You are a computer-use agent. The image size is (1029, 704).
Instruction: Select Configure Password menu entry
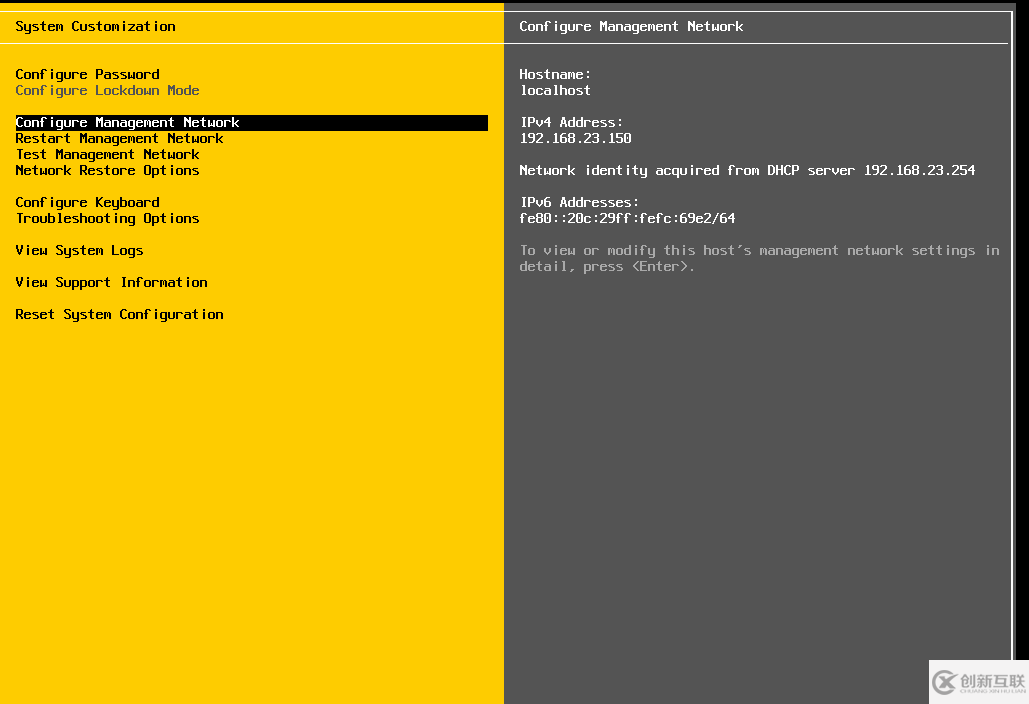point(87,75)
